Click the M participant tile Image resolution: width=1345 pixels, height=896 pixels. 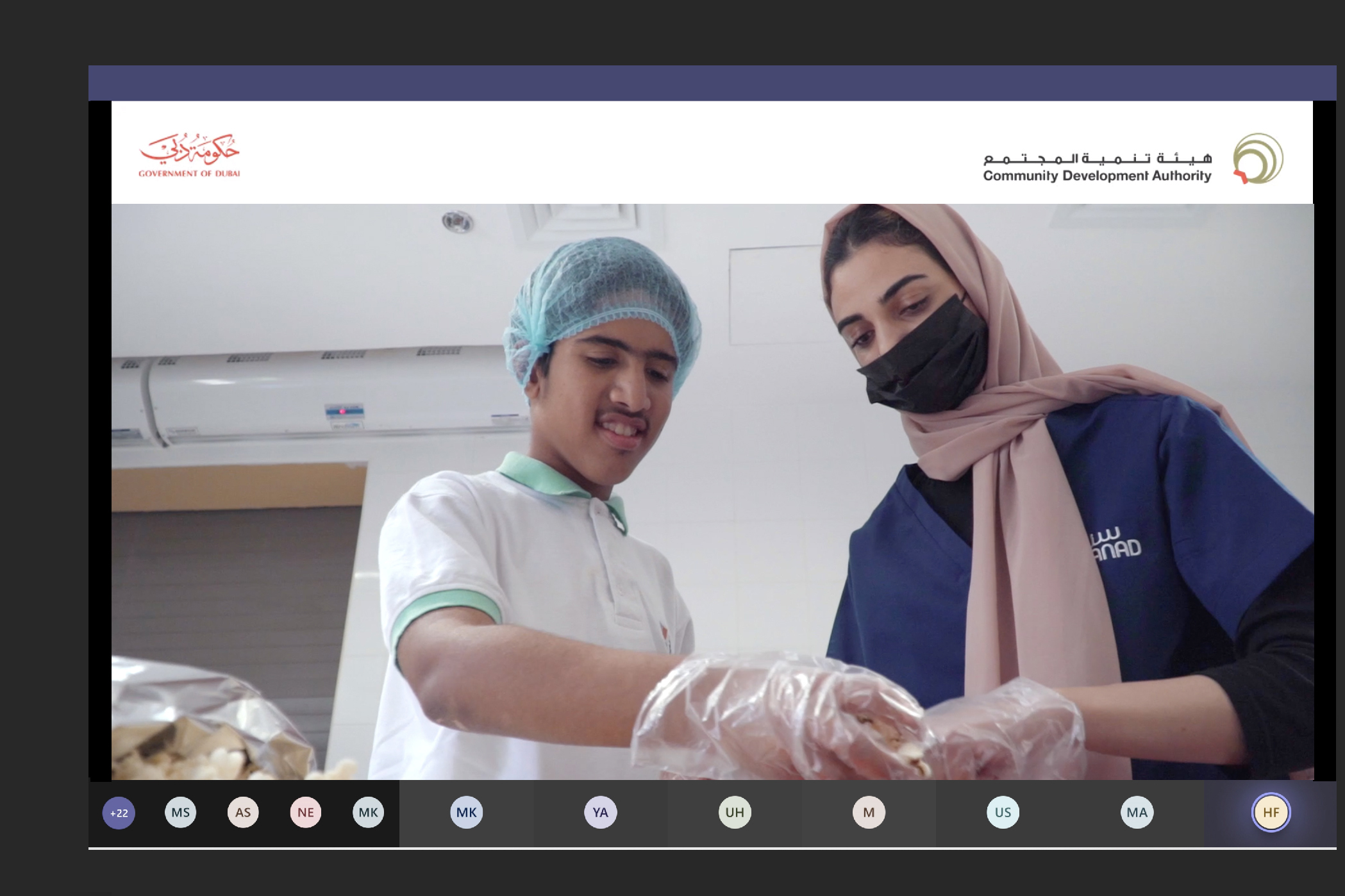(869, 813)
